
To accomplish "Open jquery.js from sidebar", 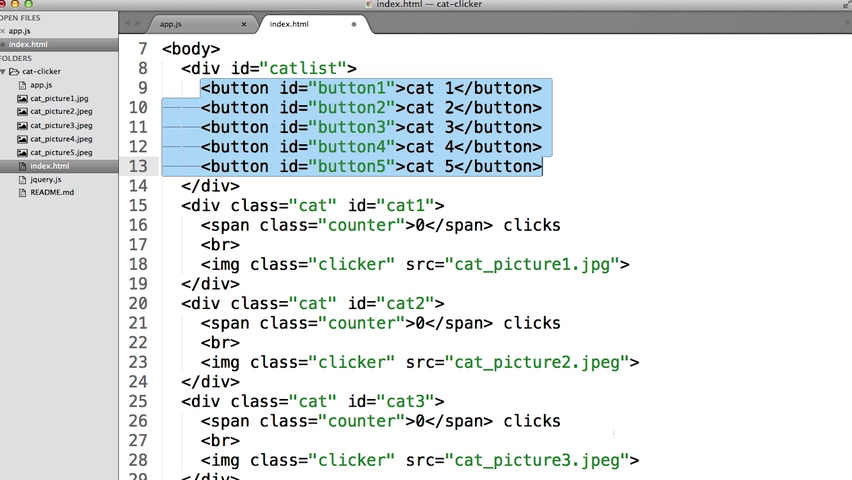I will point(46,179).
